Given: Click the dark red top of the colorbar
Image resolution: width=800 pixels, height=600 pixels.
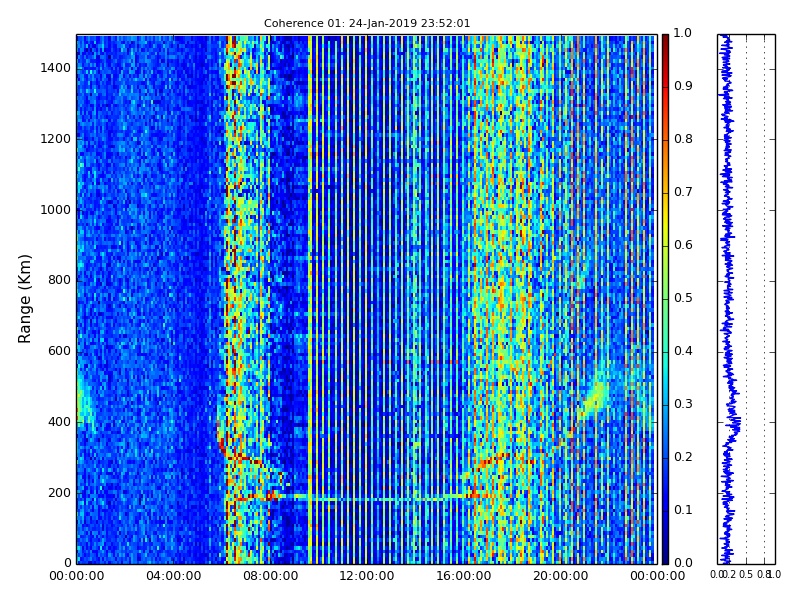Looking at the screenshot, I should click(x=665, y=43).
